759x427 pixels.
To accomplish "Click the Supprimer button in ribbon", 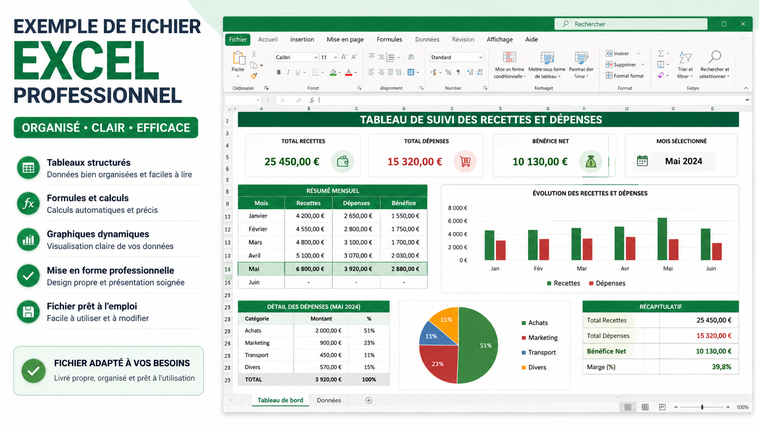I will pyautogui.click(x=621, y=64).
